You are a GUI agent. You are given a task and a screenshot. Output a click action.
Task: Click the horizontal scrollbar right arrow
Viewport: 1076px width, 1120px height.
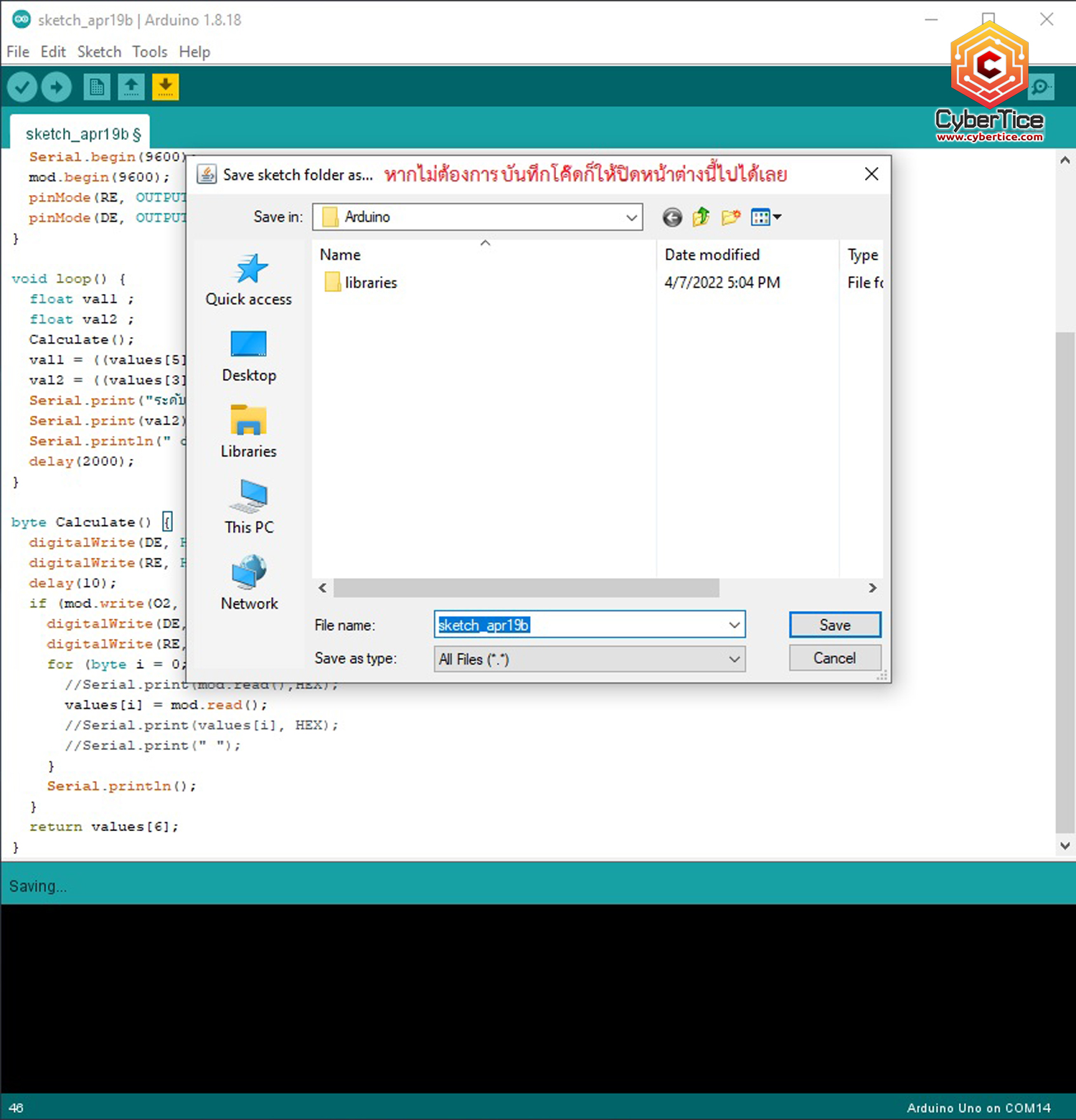pos(872,587)
